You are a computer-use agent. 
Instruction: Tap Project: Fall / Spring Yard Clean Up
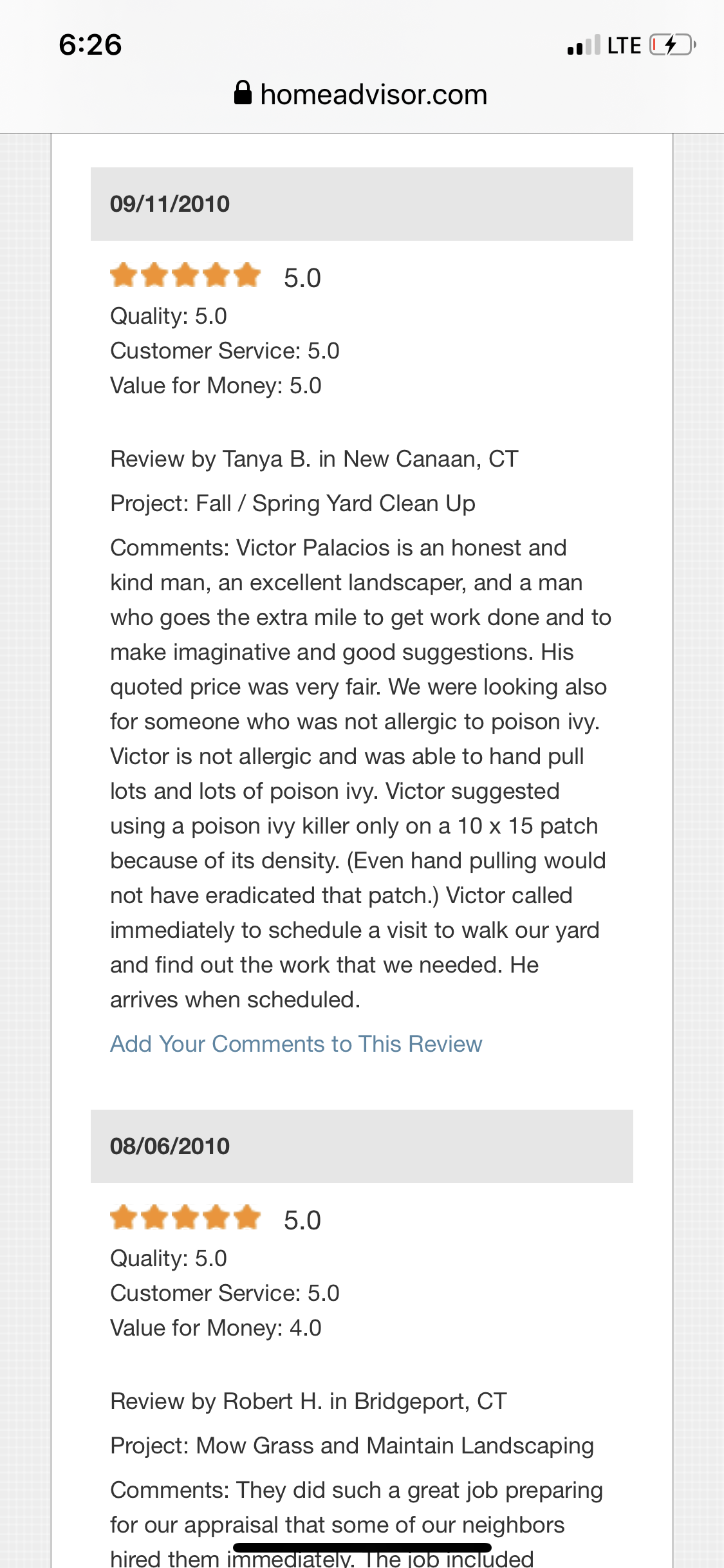tap(293, 503)
